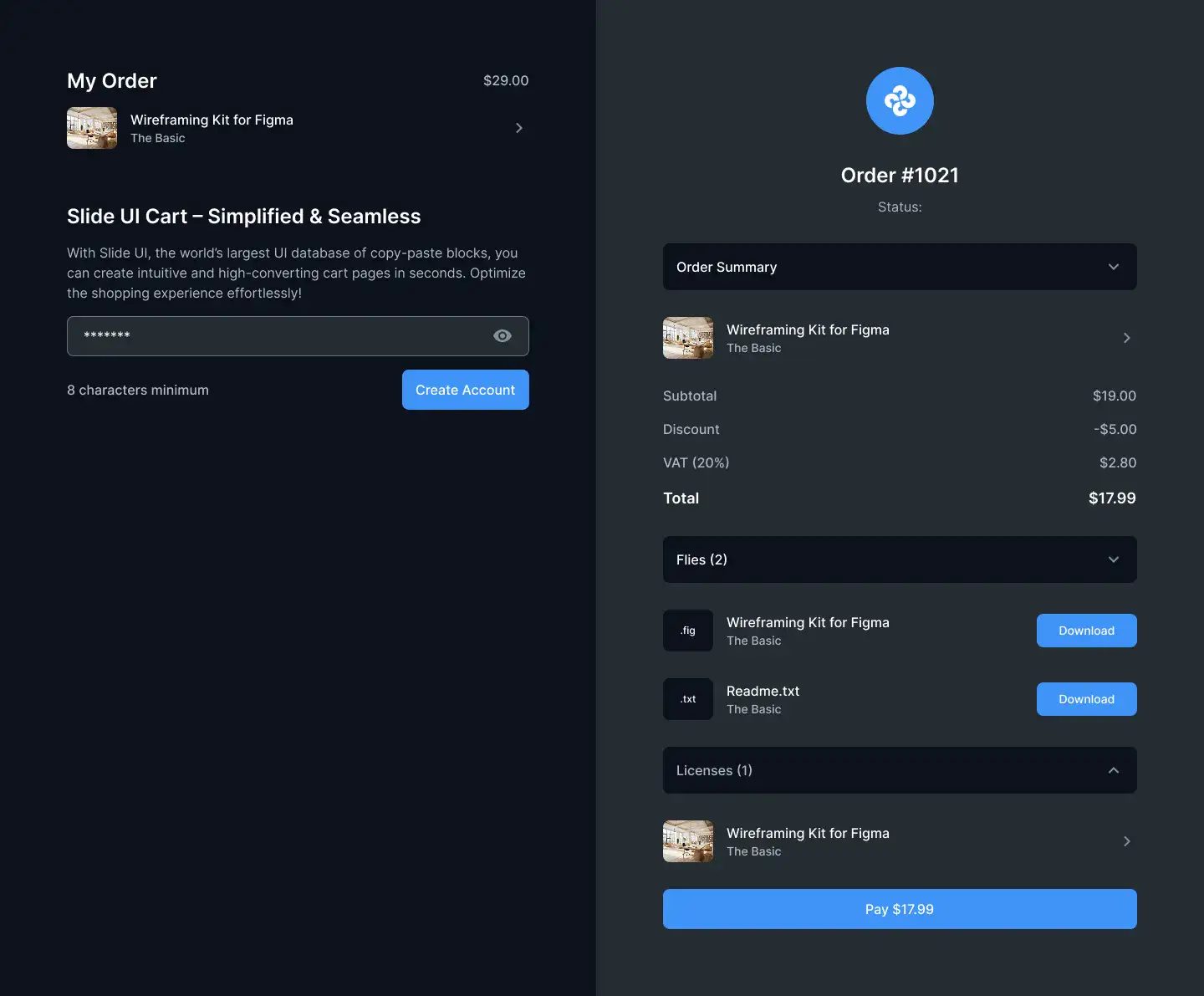Click the My Order heading
The width and height of the screenshot is (1204, 996).
112,80
